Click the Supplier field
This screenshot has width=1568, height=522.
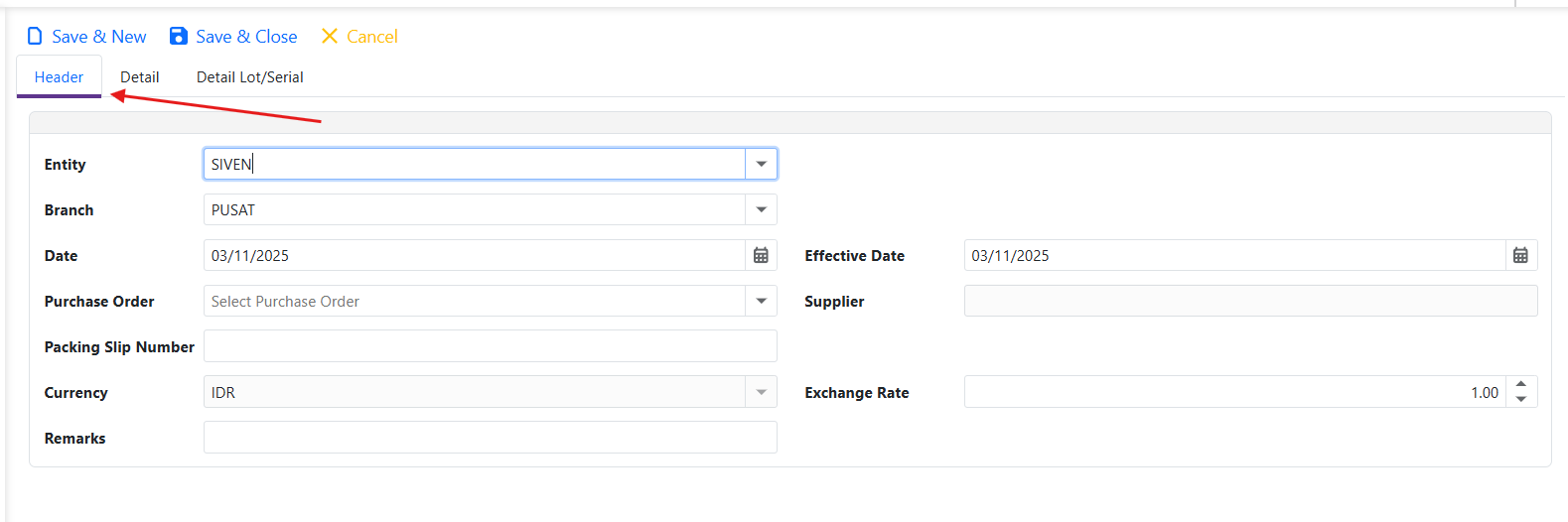coord(1251,301)
